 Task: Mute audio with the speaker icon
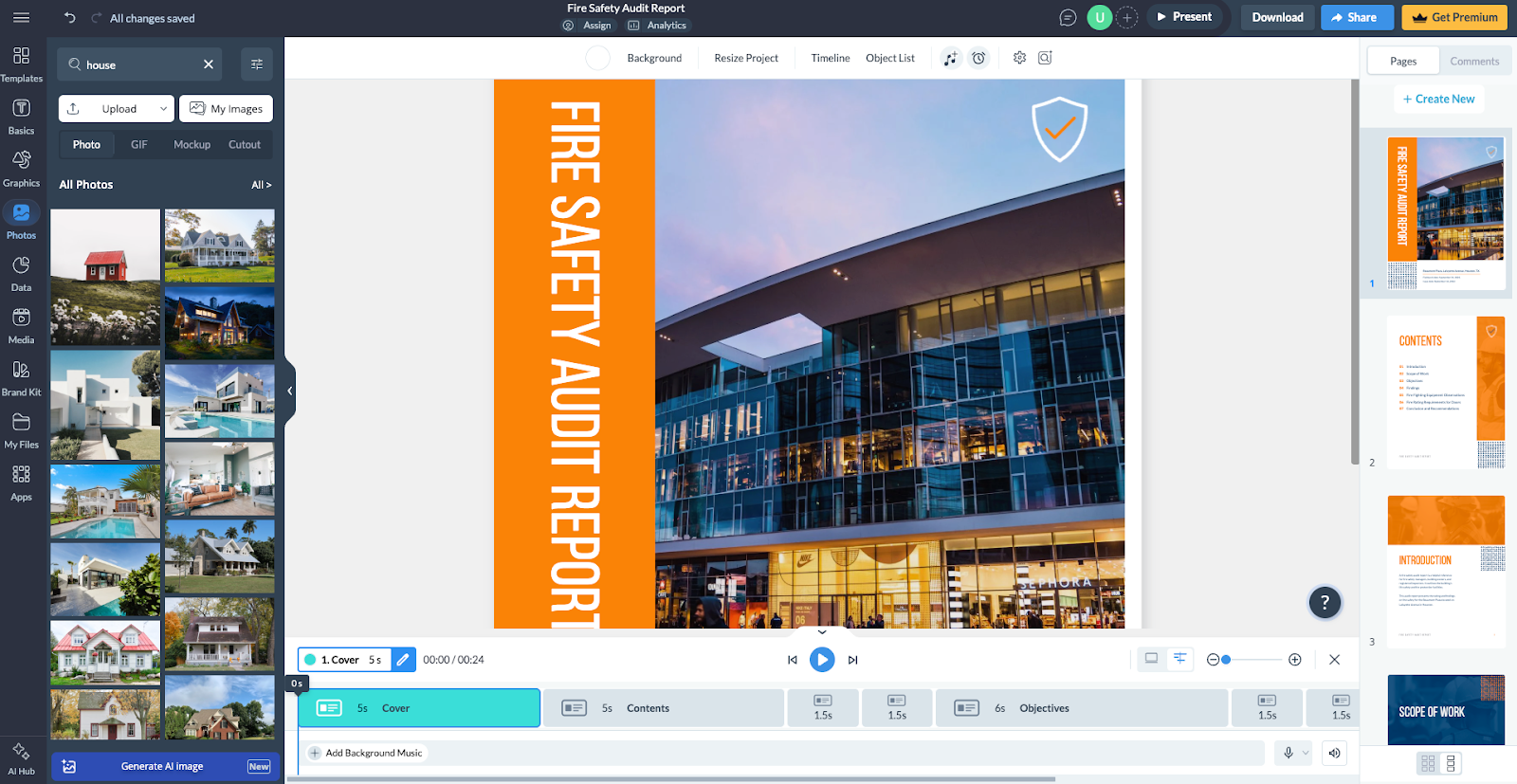pos(1334,753)
